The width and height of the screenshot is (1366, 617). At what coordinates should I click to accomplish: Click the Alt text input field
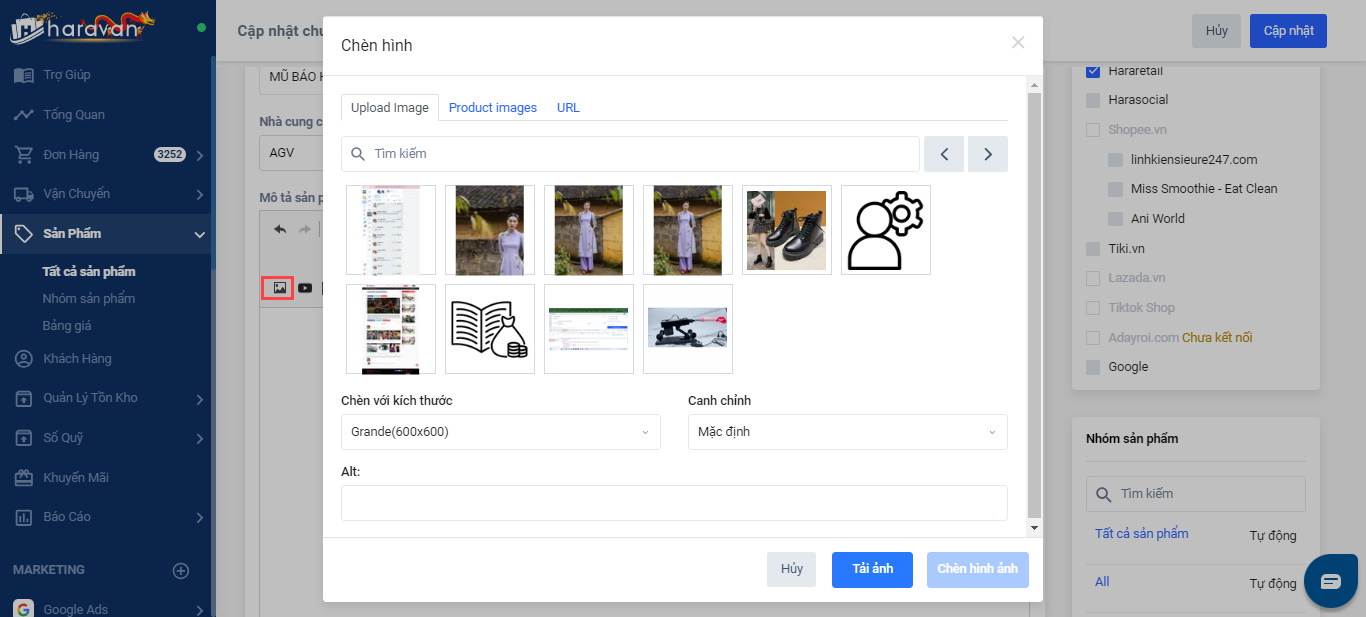[x=674, y=503]
